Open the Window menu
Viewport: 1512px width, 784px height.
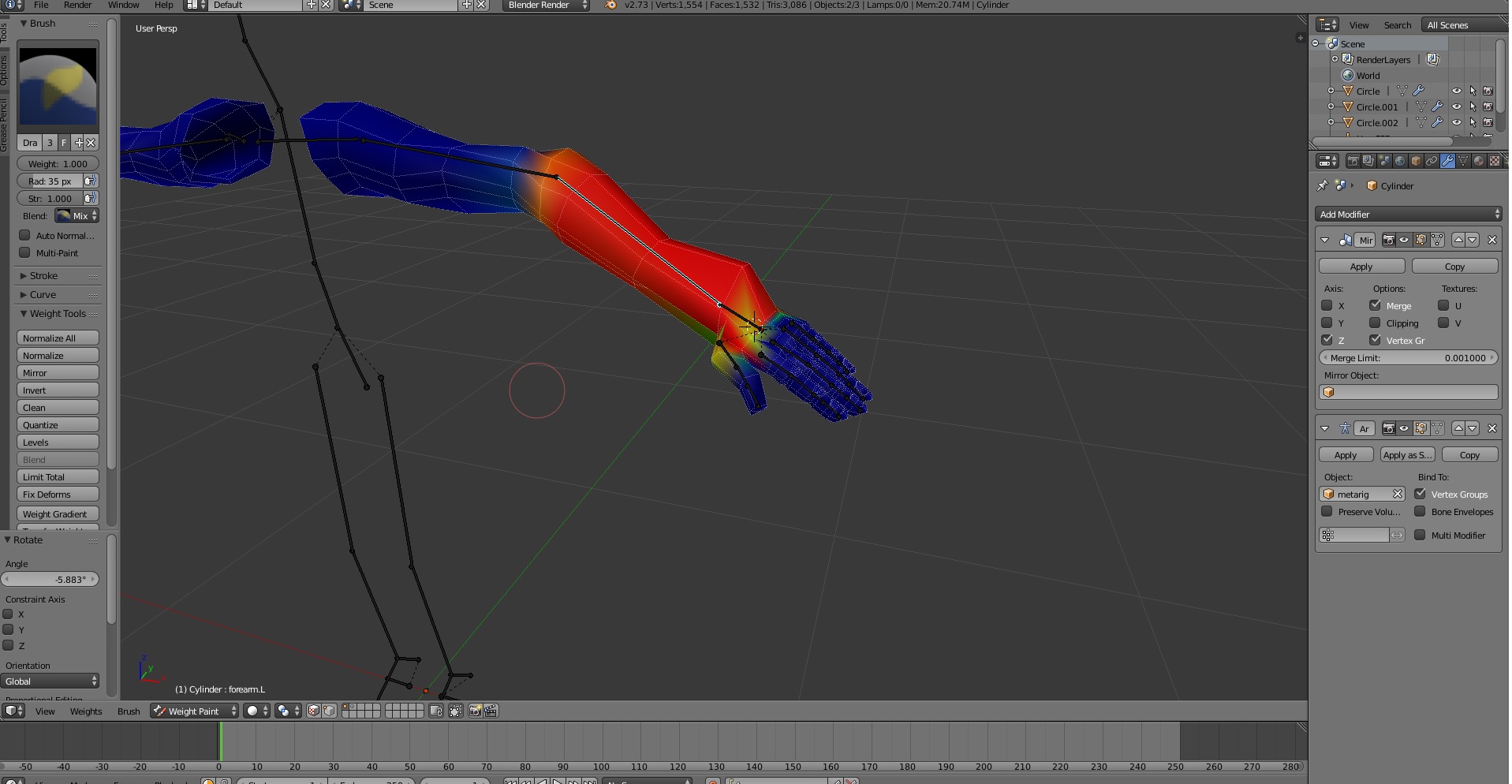(123, 6)
